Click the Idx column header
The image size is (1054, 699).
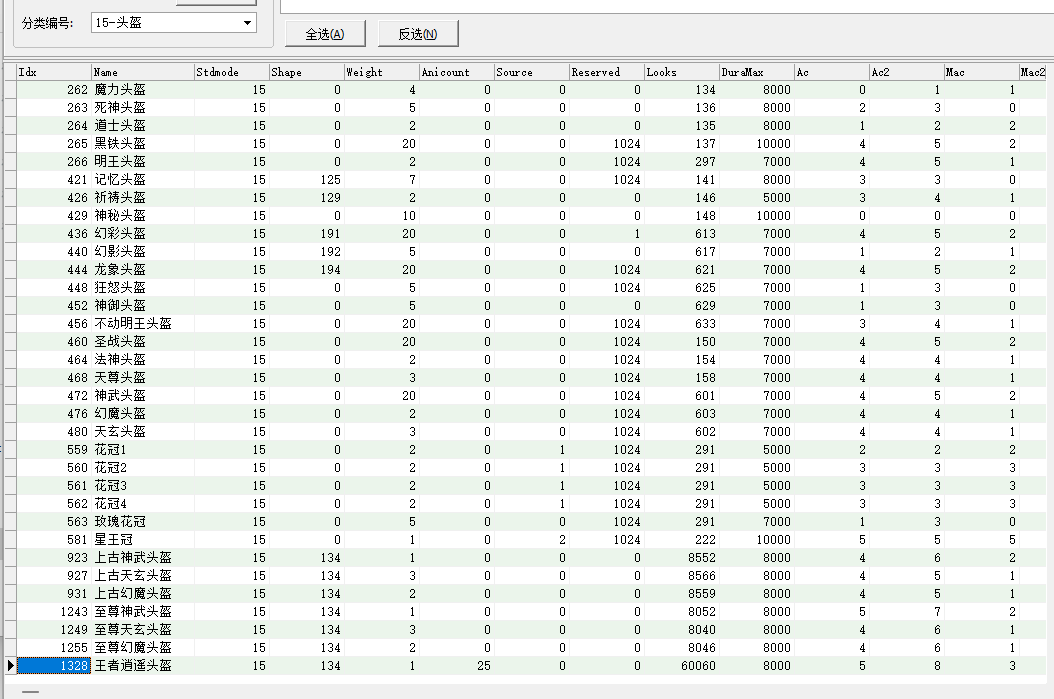53,72
